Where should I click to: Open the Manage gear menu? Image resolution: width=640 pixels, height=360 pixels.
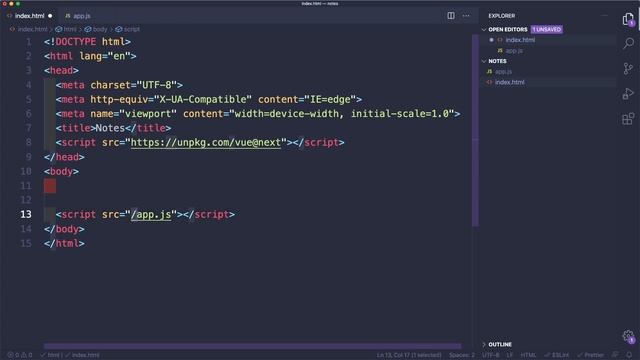[628, 336]
